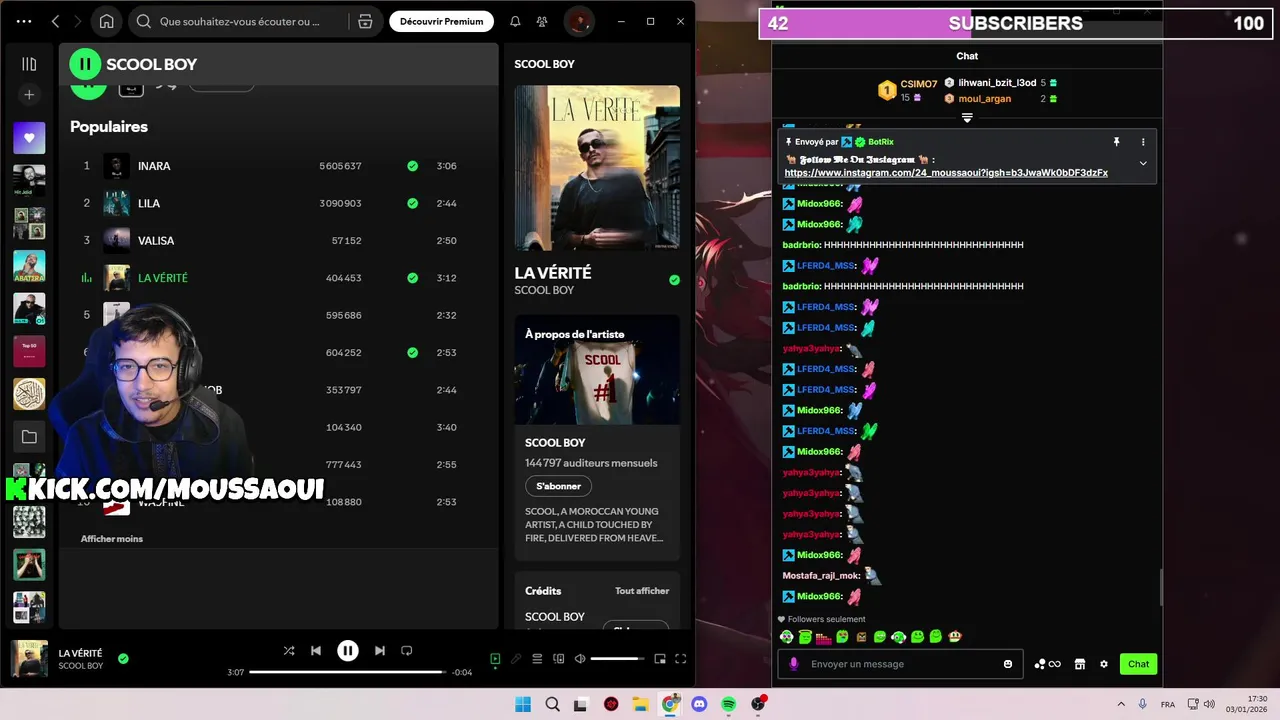1280x720 pixels.
Task: Adjust the Spotify volume slider
Action: [618, 659]
